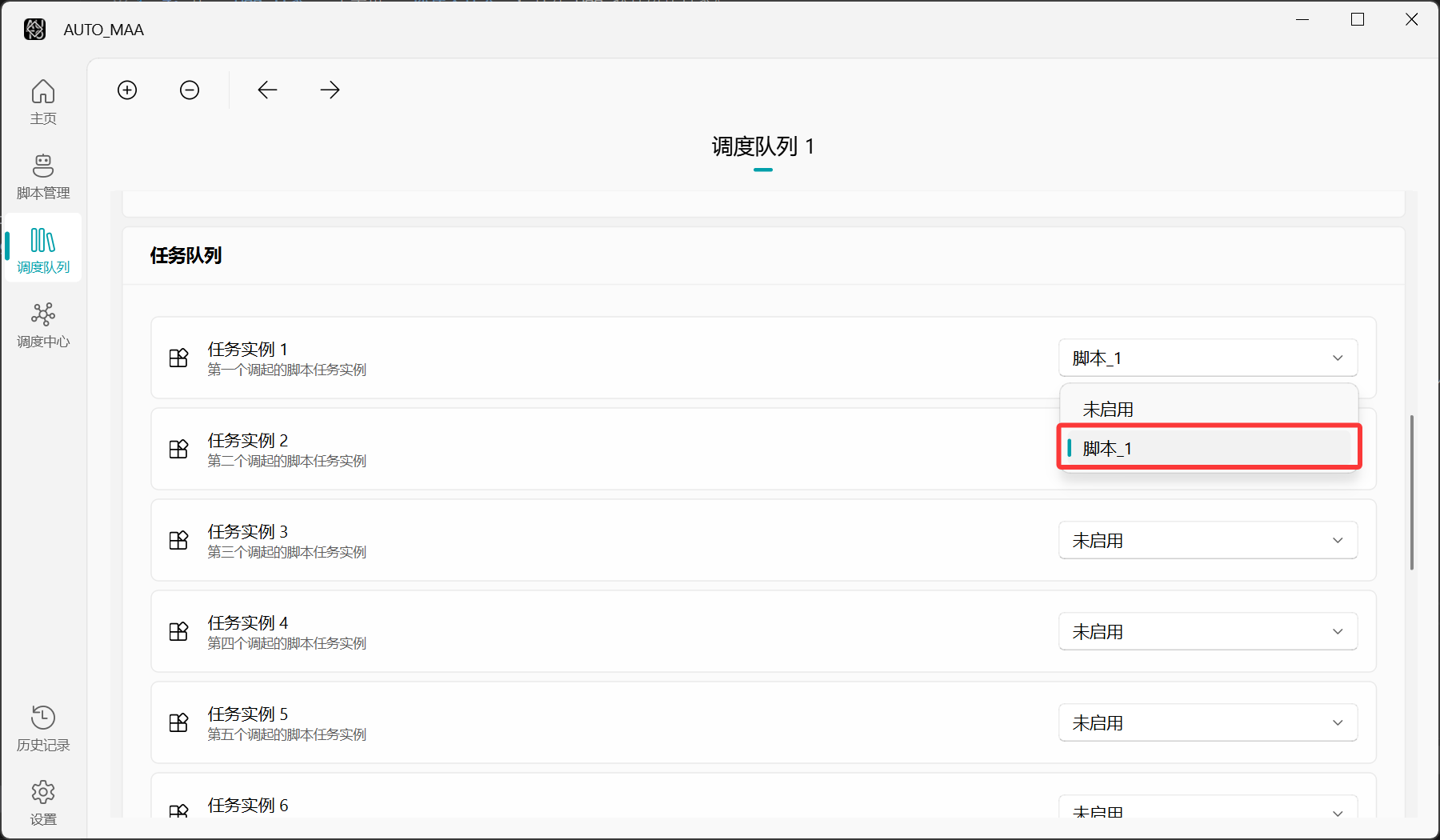1440x840 pixels.
Task: Open 脚本管理 script management
Action: [43, 176]
